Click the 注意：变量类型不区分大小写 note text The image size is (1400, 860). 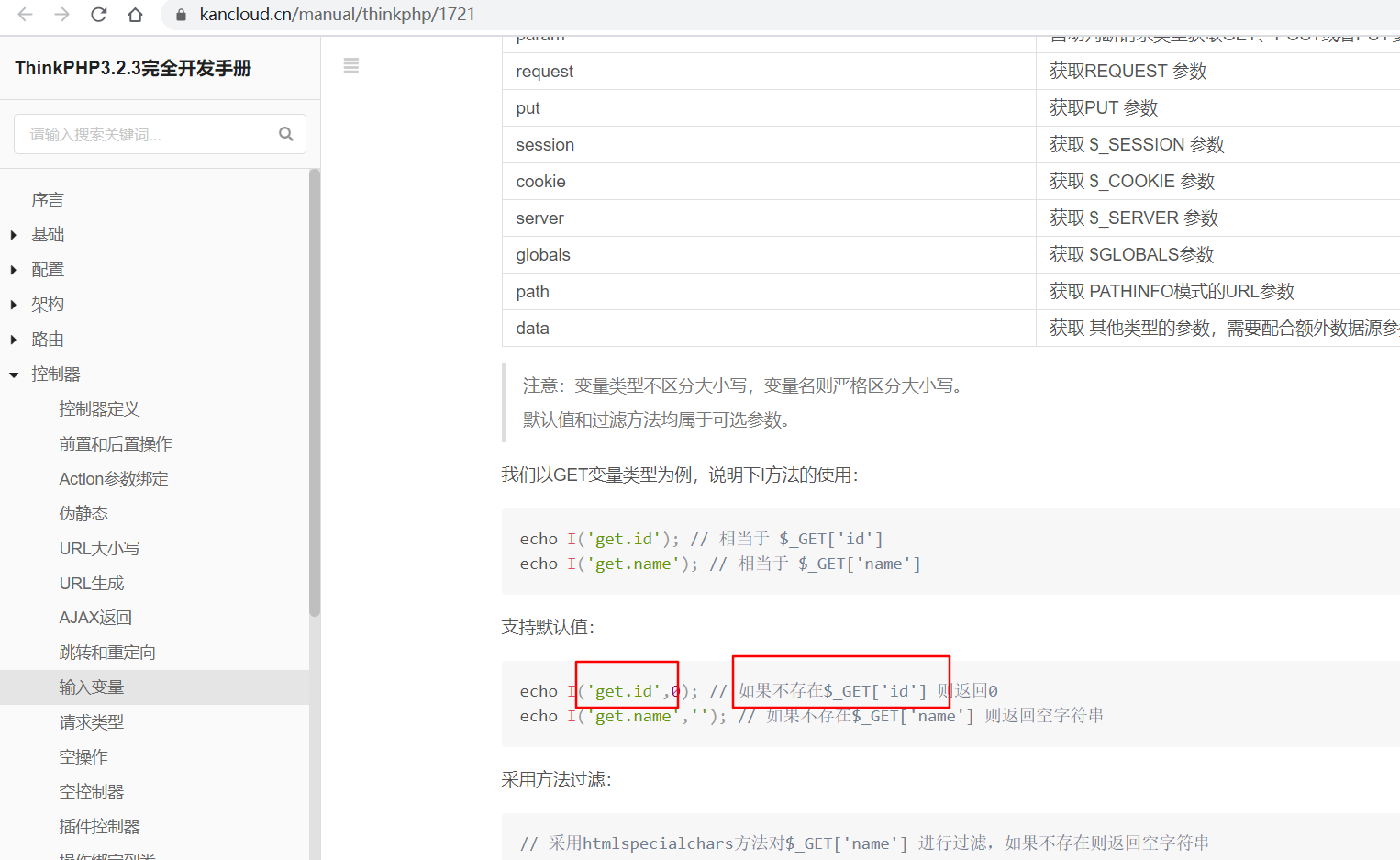745,385
